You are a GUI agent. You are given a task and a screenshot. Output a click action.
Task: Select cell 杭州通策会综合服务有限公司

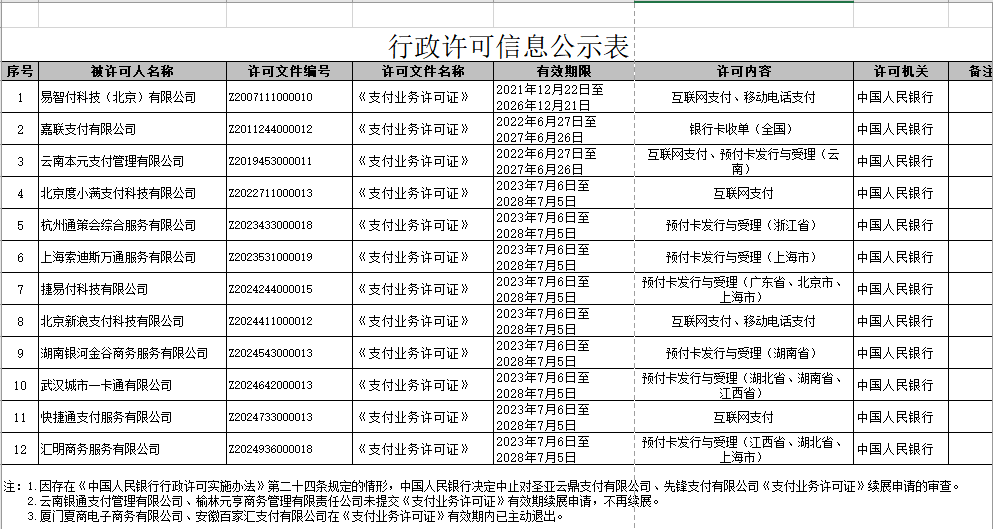coord(132,225)
